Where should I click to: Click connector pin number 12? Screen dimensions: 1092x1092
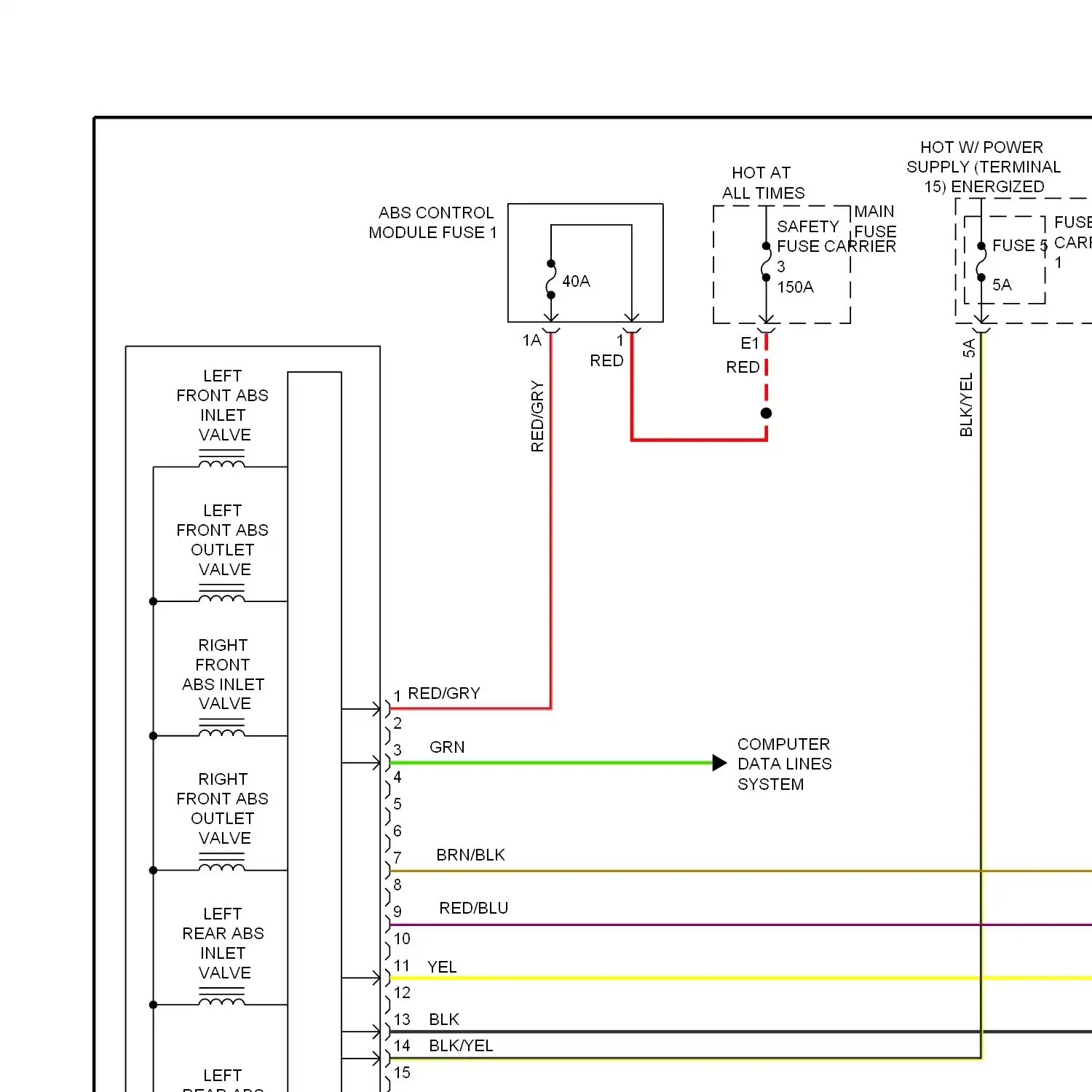(402, 992)
